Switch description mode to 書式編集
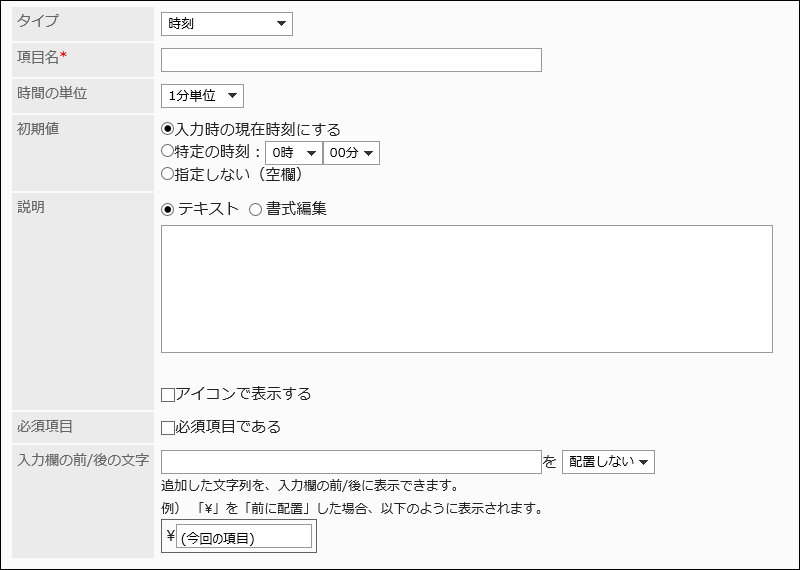This screenshot has height=570, width=800. (255, 210)
